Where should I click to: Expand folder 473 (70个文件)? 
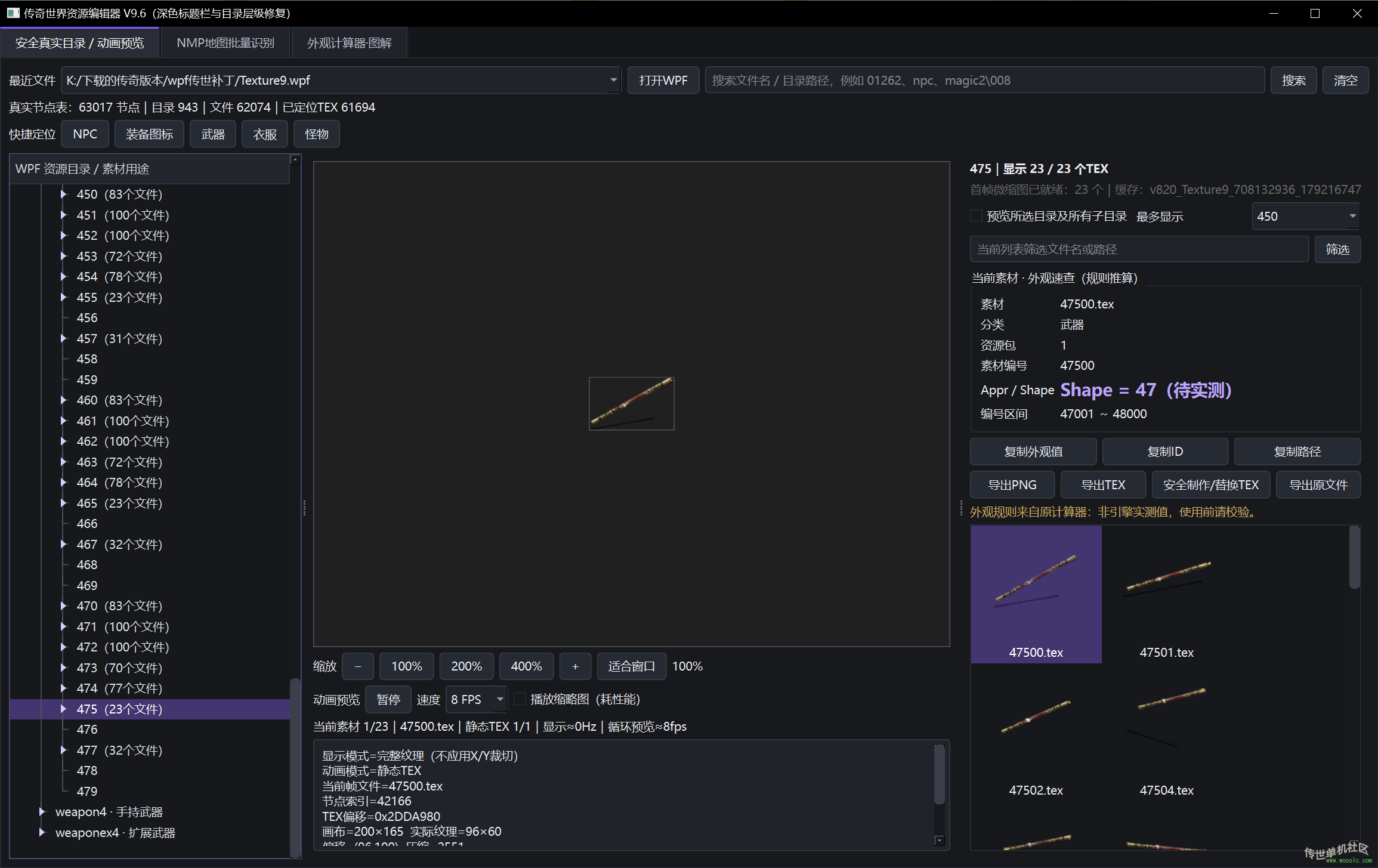point(63,668)
